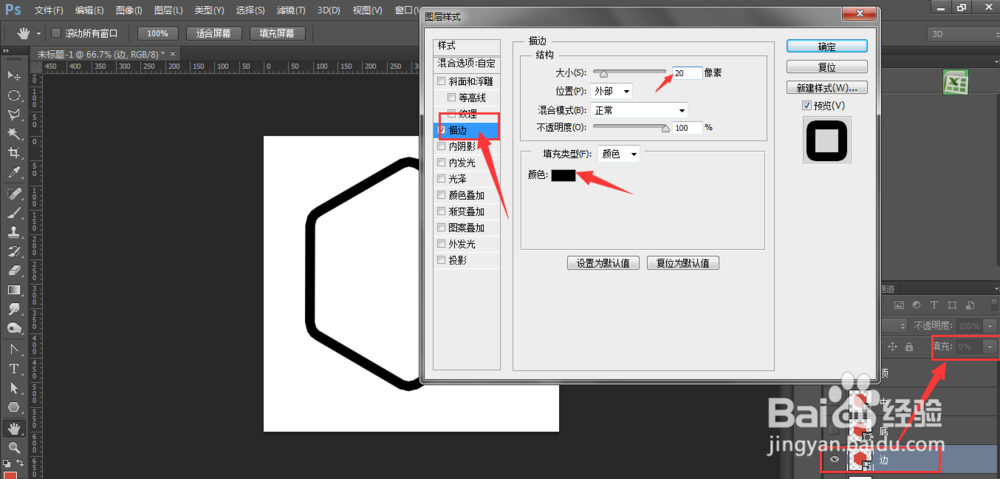Open the 位置 dropdown
Viewport: 1000px width, 479px height.
pyautogui.click(x=612, y=91)
